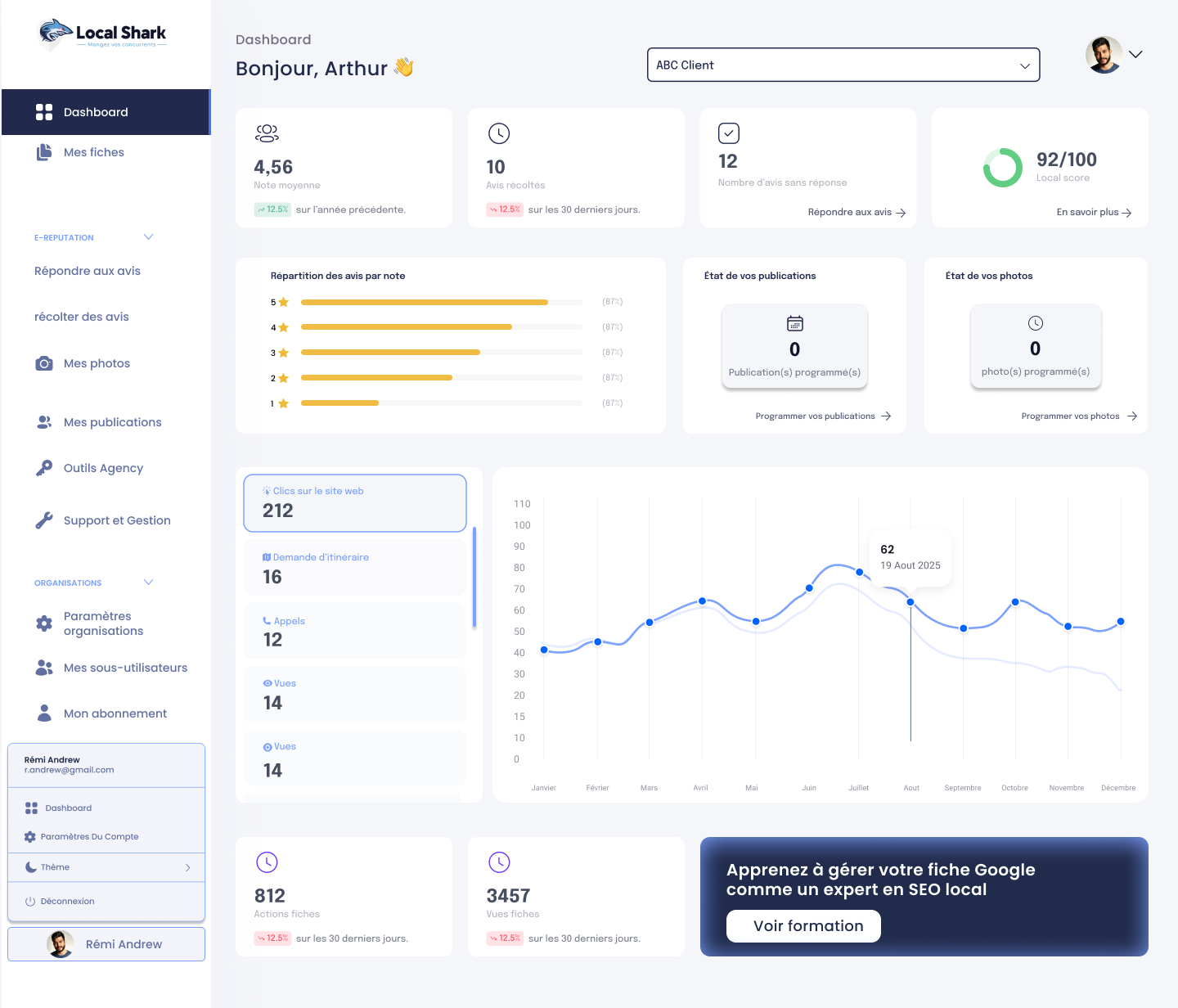Click the Support et Gestion wrench icon
Screen dimensions: 1178x1008
tap(44, 520)
